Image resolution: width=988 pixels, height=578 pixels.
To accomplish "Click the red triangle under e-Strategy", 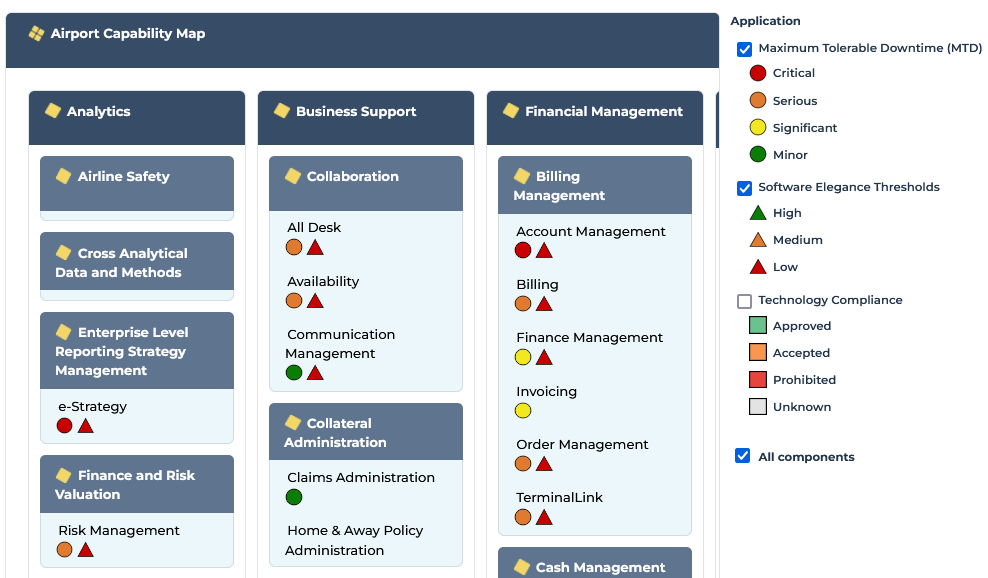I will (86, 426).
